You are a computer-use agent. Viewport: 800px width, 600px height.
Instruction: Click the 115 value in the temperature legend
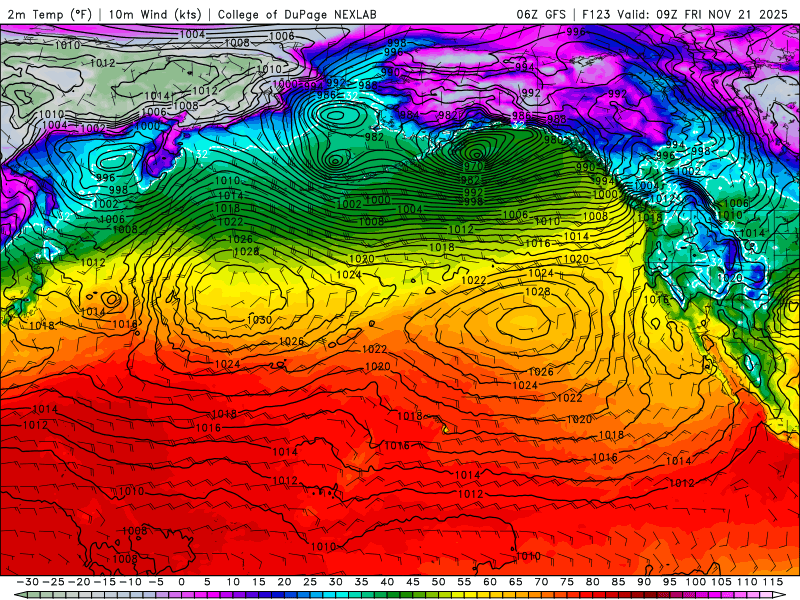pos(773,582)
